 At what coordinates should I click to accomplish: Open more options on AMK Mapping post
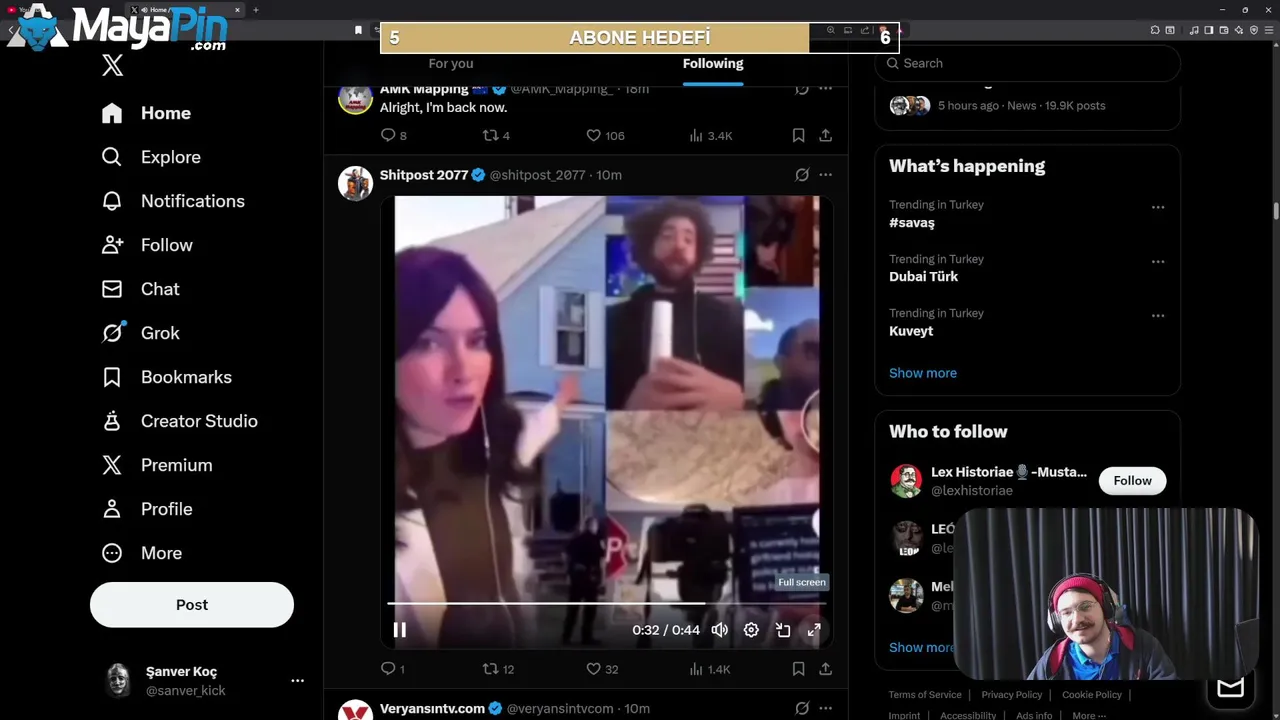[825, 89]
